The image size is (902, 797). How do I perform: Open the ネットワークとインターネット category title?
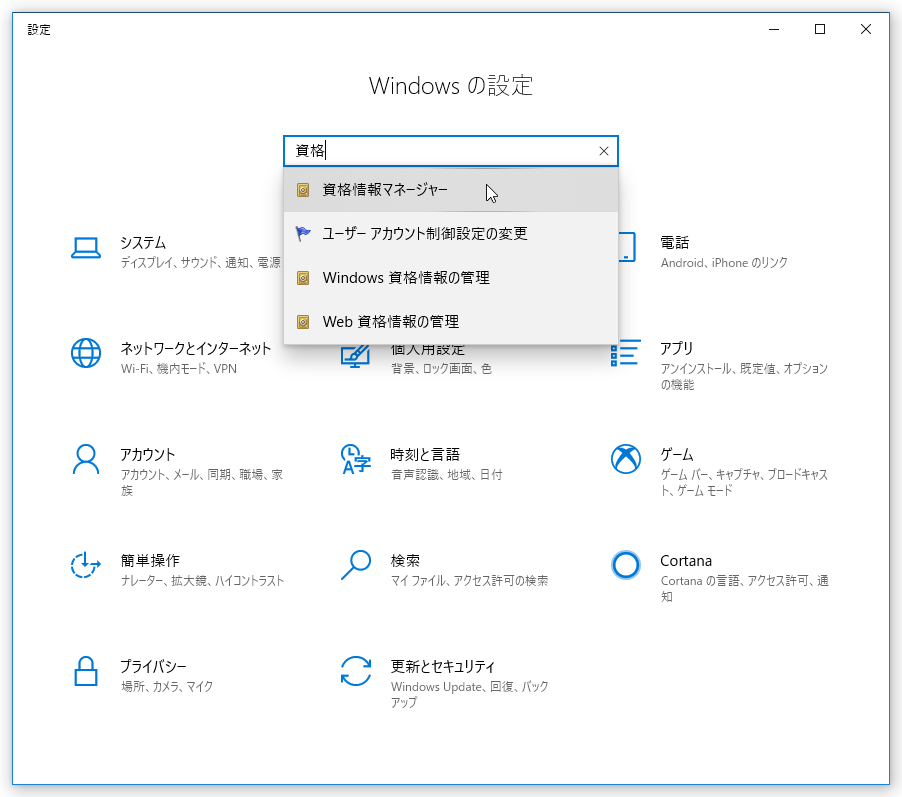click(196, 348)
